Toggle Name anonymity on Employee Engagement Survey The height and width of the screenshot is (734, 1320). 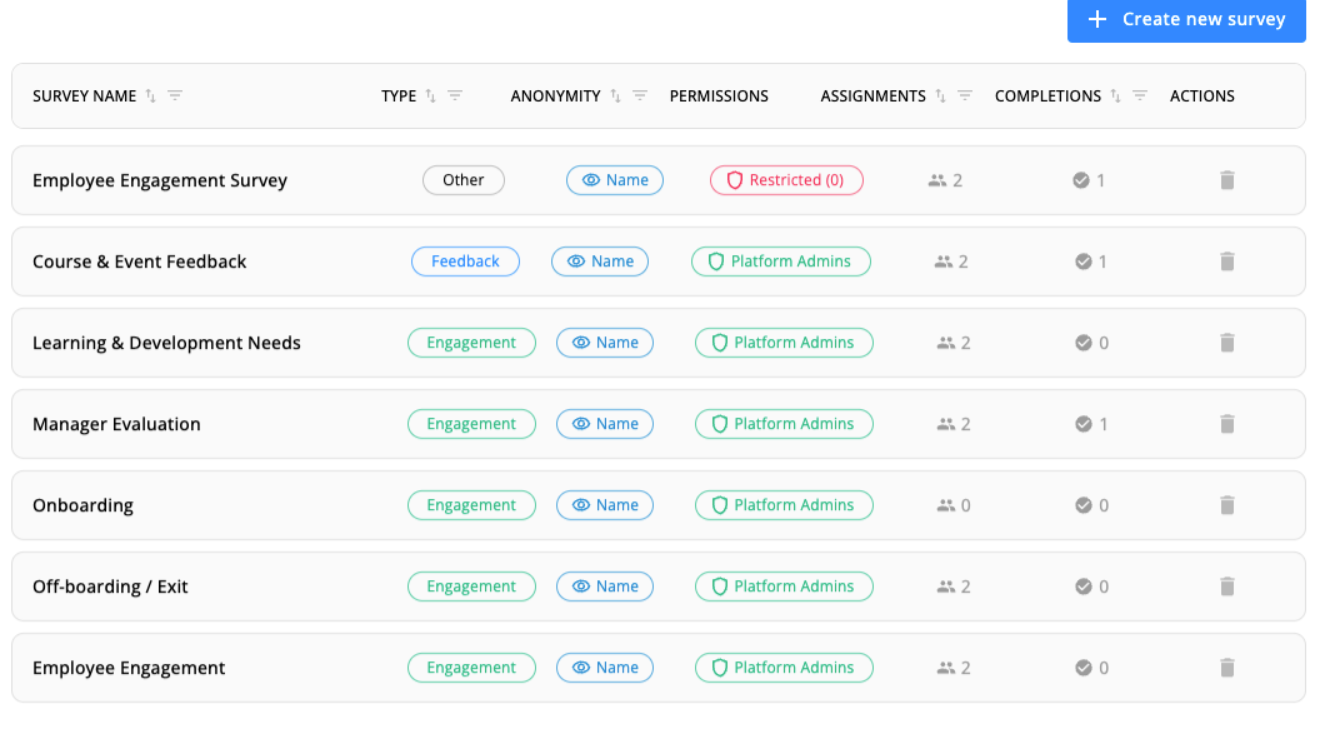[x=615, y=180]
